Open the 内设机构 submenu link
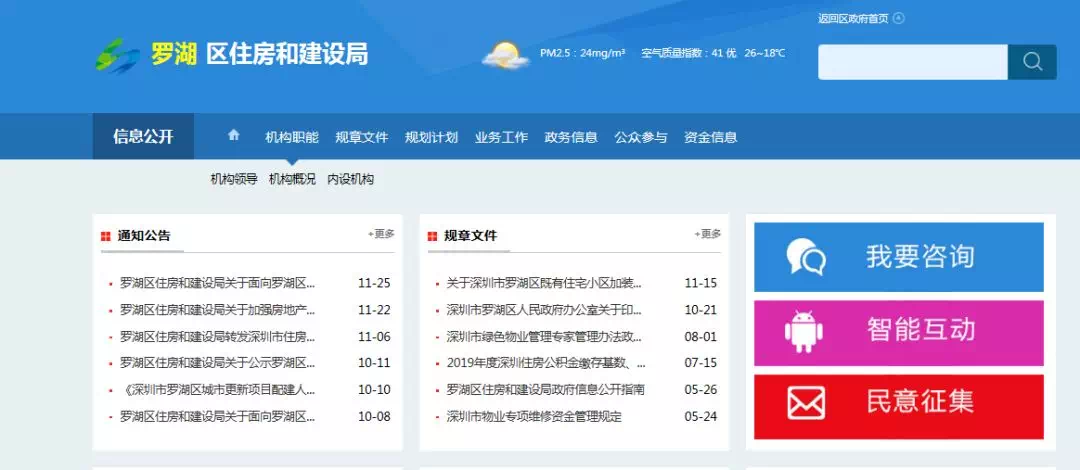The width and height of the screenshot is (1080, 470). click(351, 179)
